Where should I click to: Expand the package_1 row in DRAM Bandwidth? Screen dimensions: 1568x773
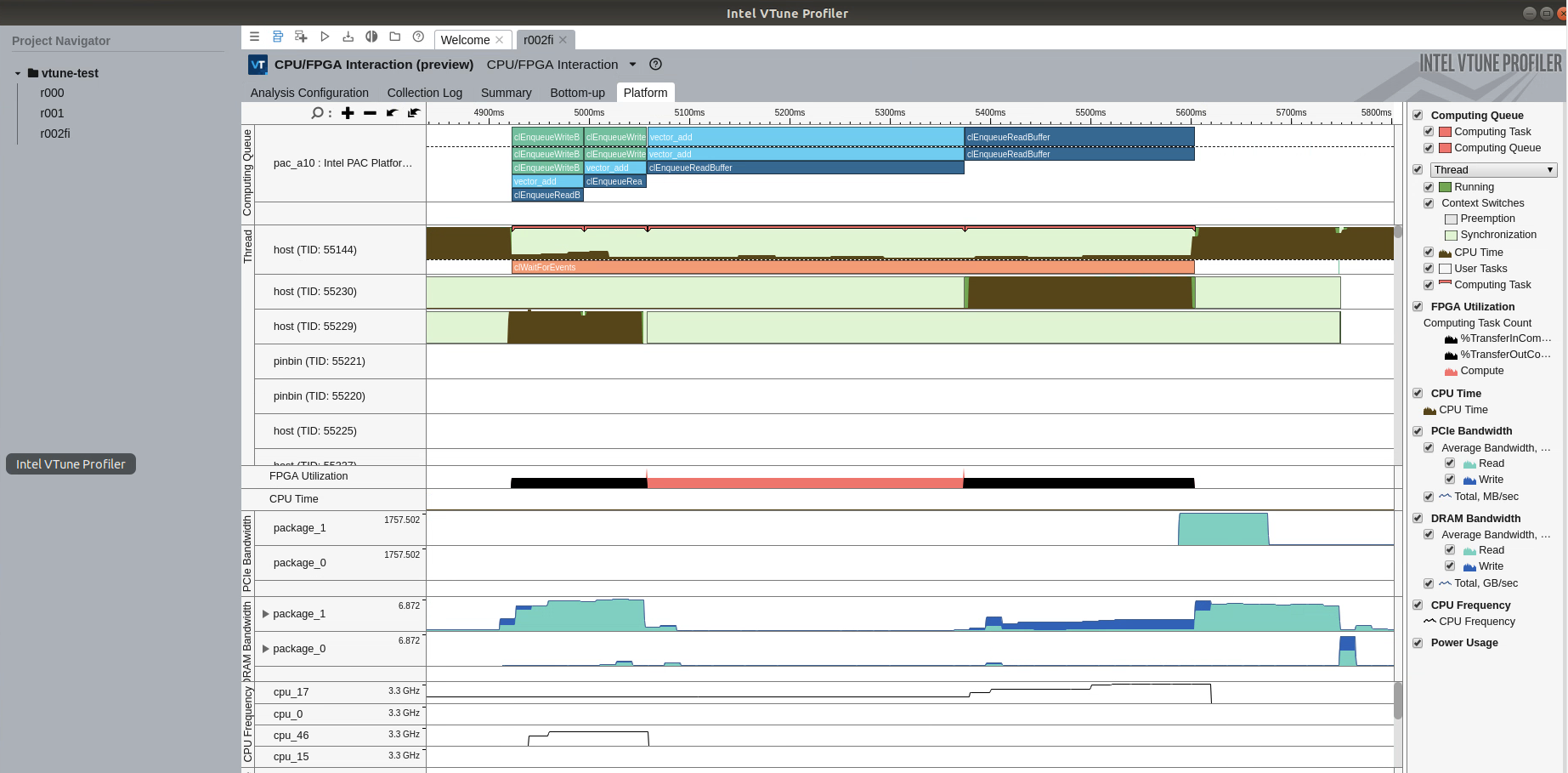pos(265,613)
